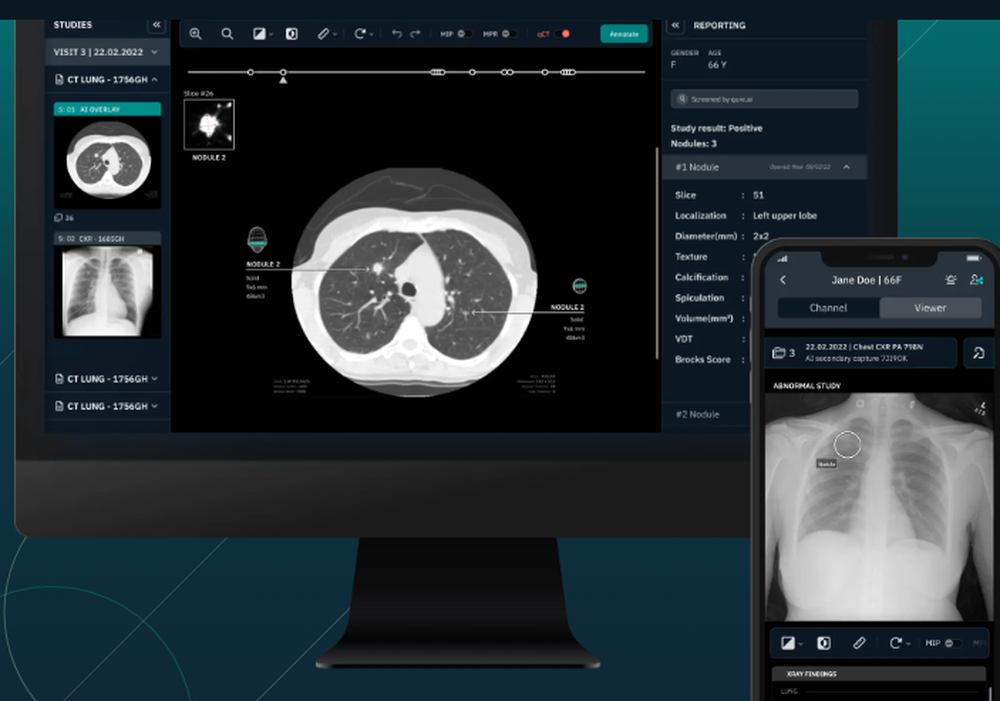Click the Diameter value 2x2
This screenshot has height=701, width=1000.
coord(760,236)
